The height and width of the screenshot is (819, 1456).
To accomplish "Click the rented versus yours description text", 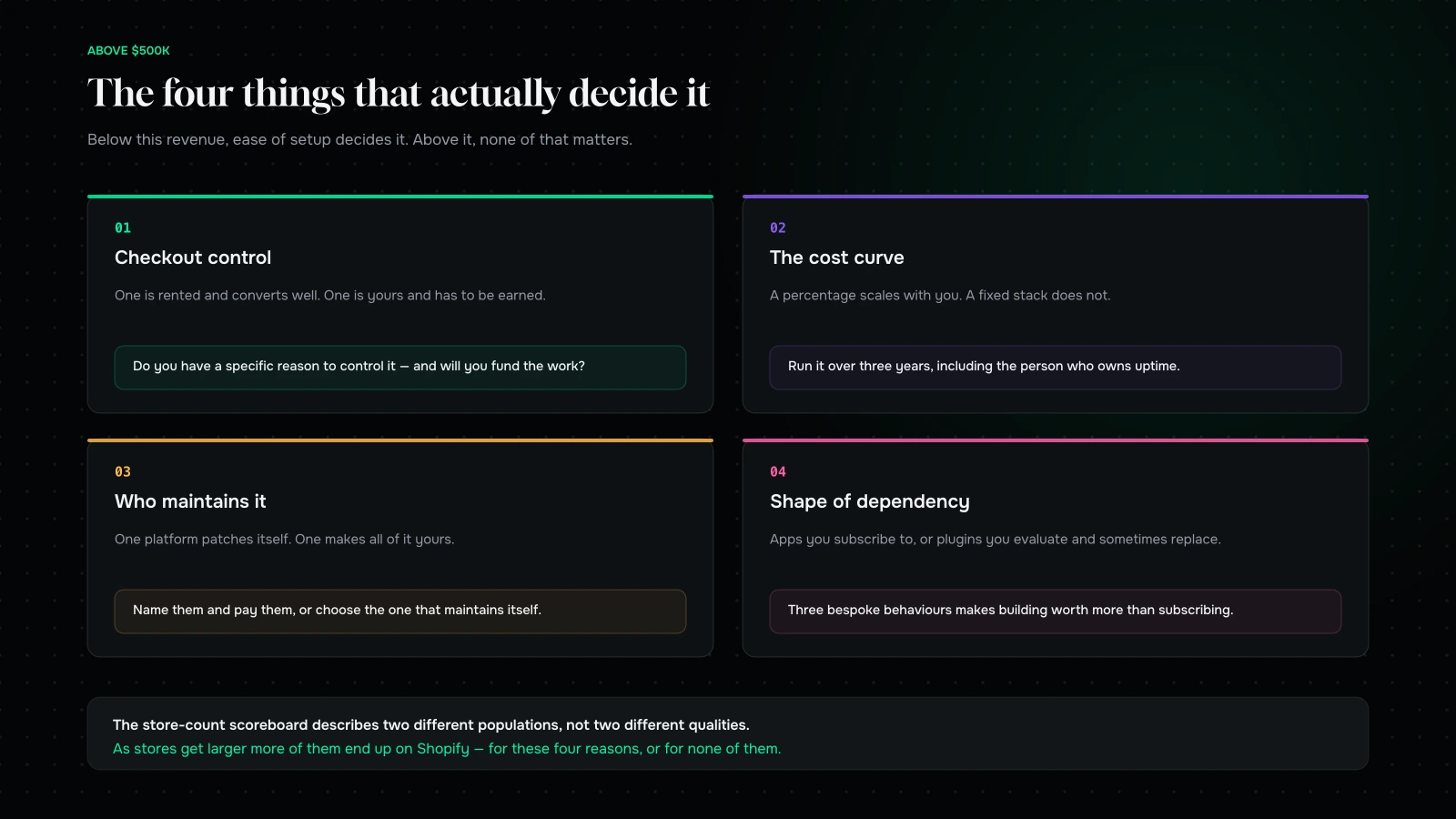I will point(330,296).
